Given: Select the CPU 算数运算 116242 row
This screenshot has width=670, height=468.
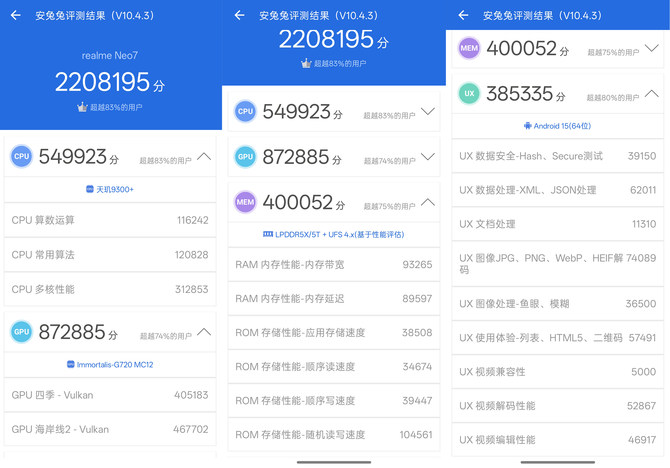Looking at the screenshot, I should point(110,220).
